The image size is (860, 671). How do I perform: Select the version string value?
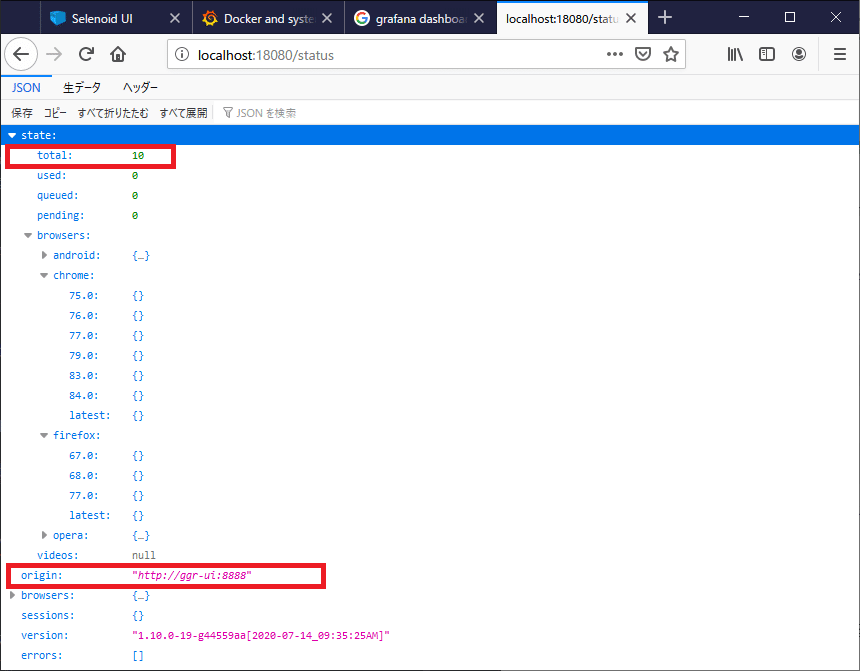pyautogui.click(x=261, y=635)
